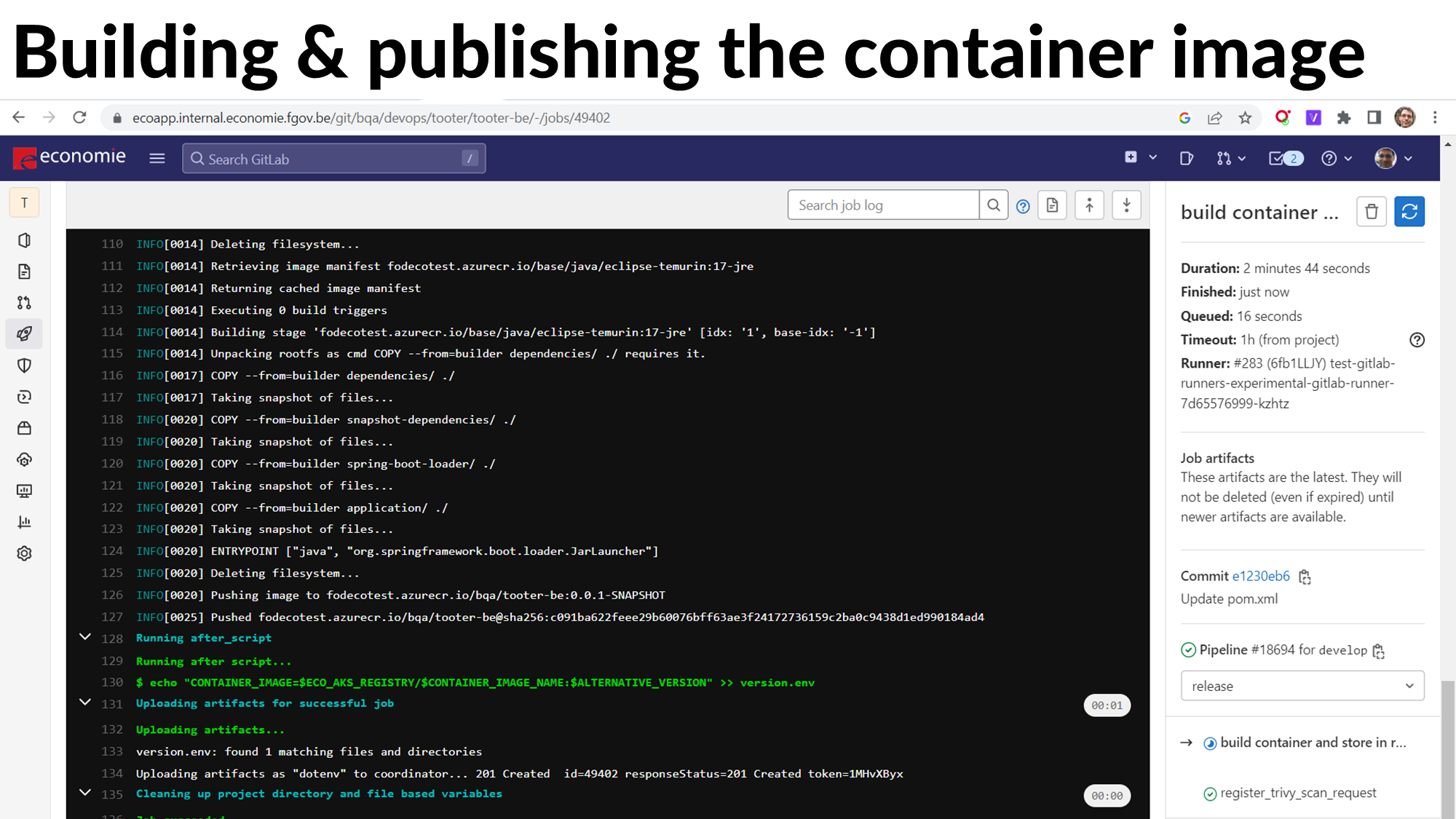Open CI/CD rocket icon in sidebar
1456x819 pixels.
pyautogui.click(x=24, y=334)
